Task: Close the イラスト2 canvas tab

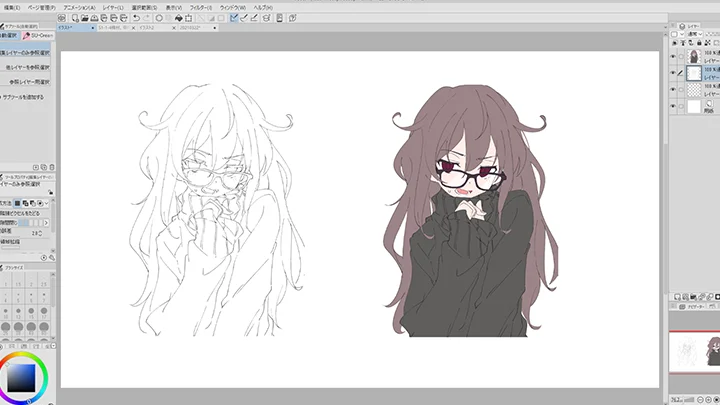Action: (174, 28)
